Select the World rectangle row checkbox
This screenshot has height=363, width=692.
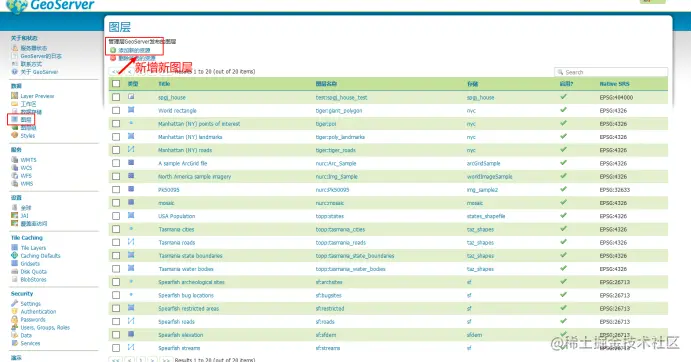pos(116,110)
